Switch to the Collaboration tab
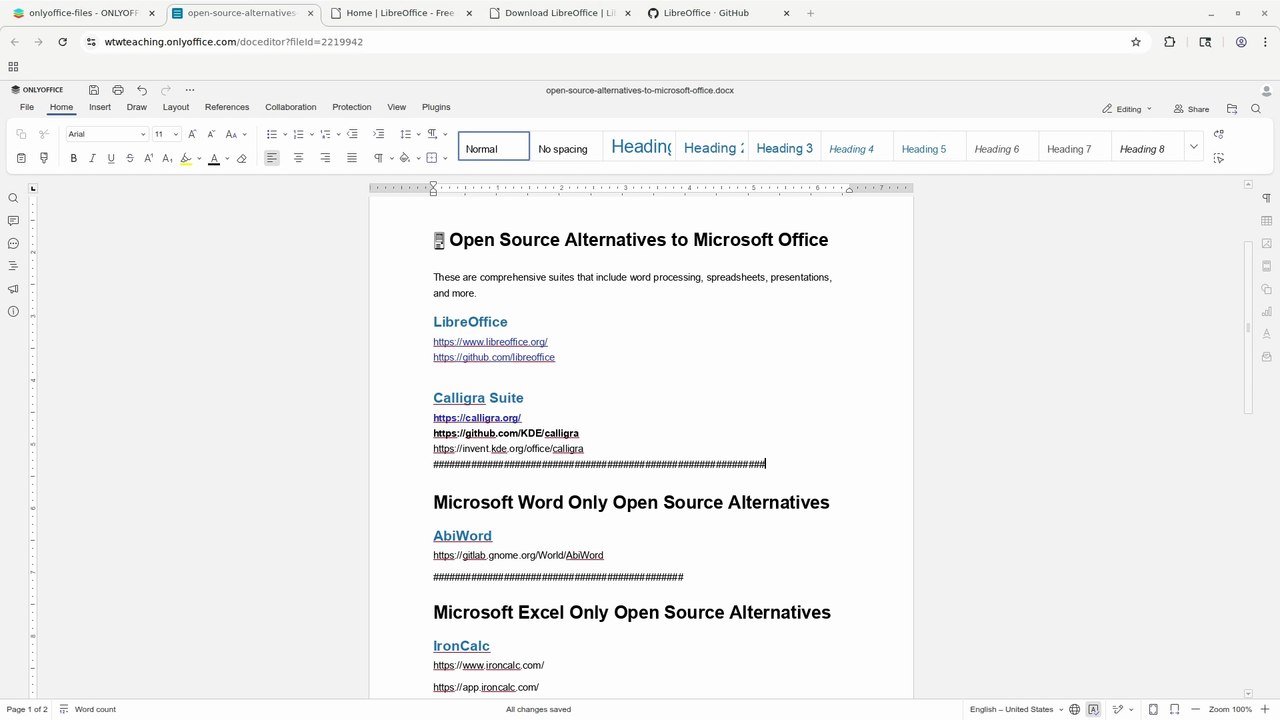This screenshot has width=1280, height=720. pyautogui.click(x=290, y=107)
